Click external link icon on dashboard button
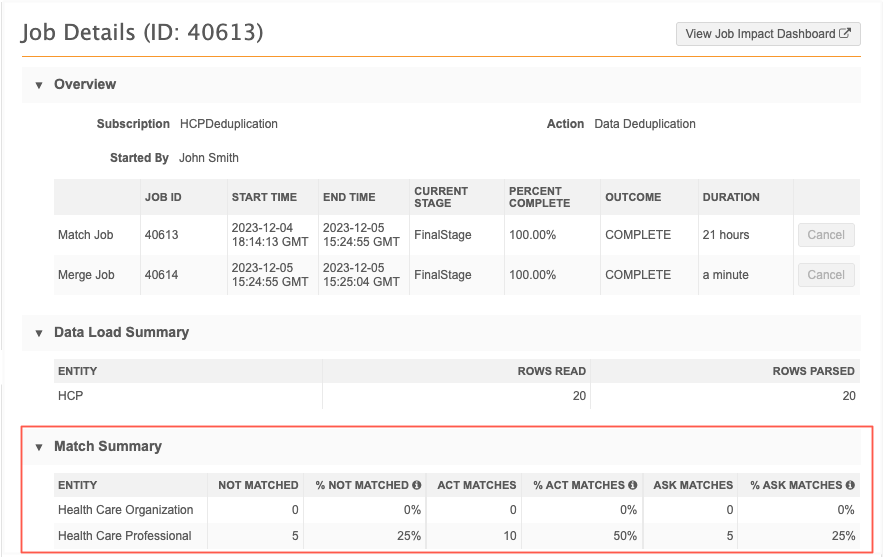Image resolution: width=883 pixels, height=558 pixels. (x=845, y=34)
